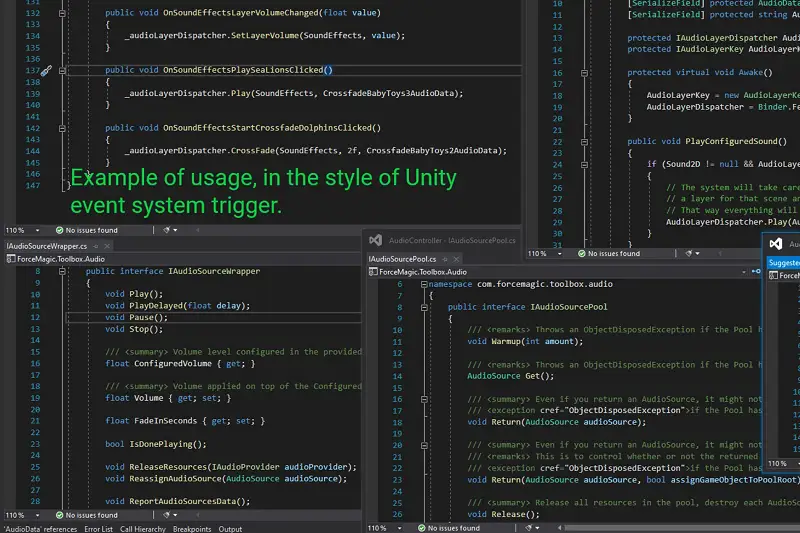
Task: Open the 'AudioData' references tab
Action: point(40,529)
